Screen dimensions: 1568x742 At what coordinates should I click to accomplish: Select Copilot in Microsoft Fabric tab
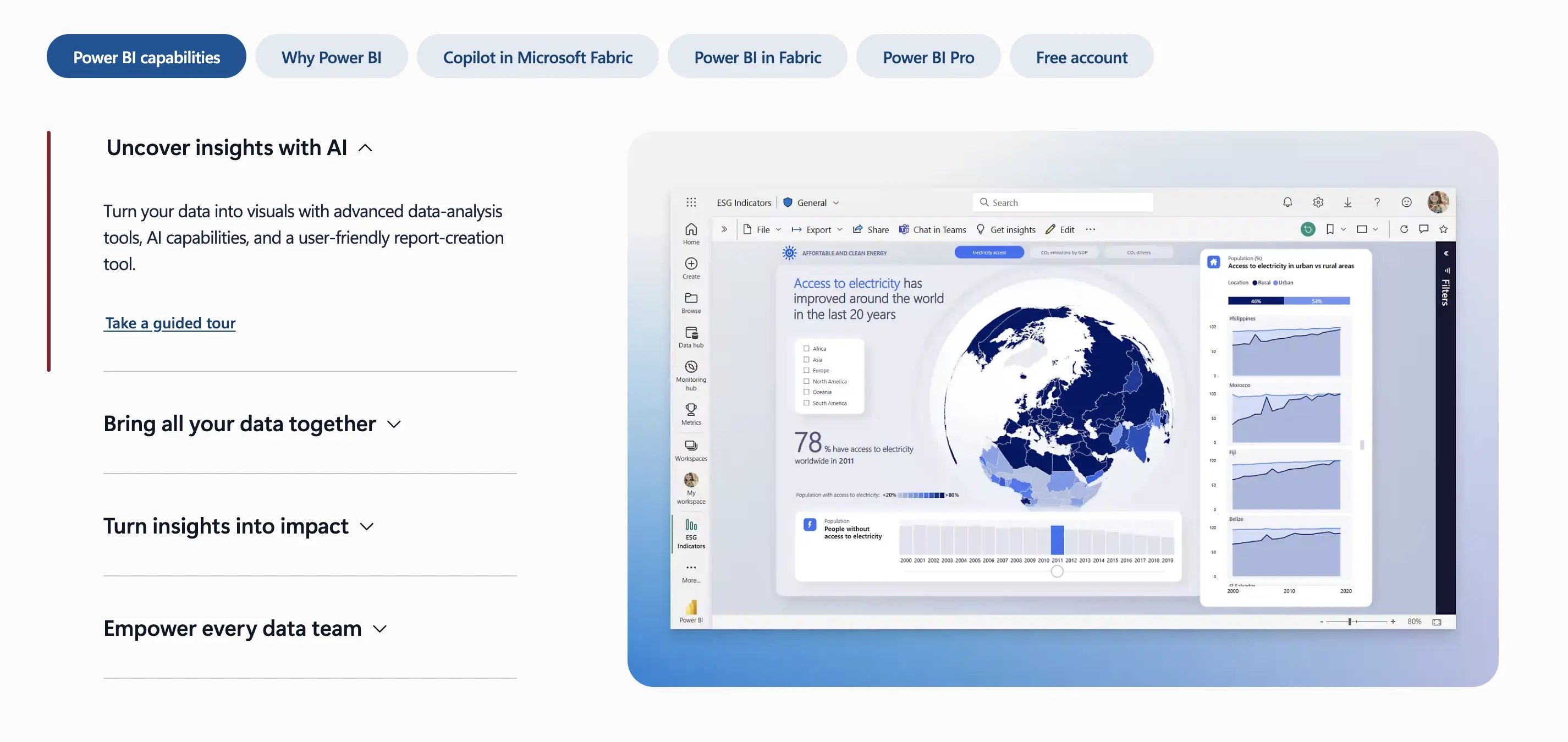[x=537, y=57]
